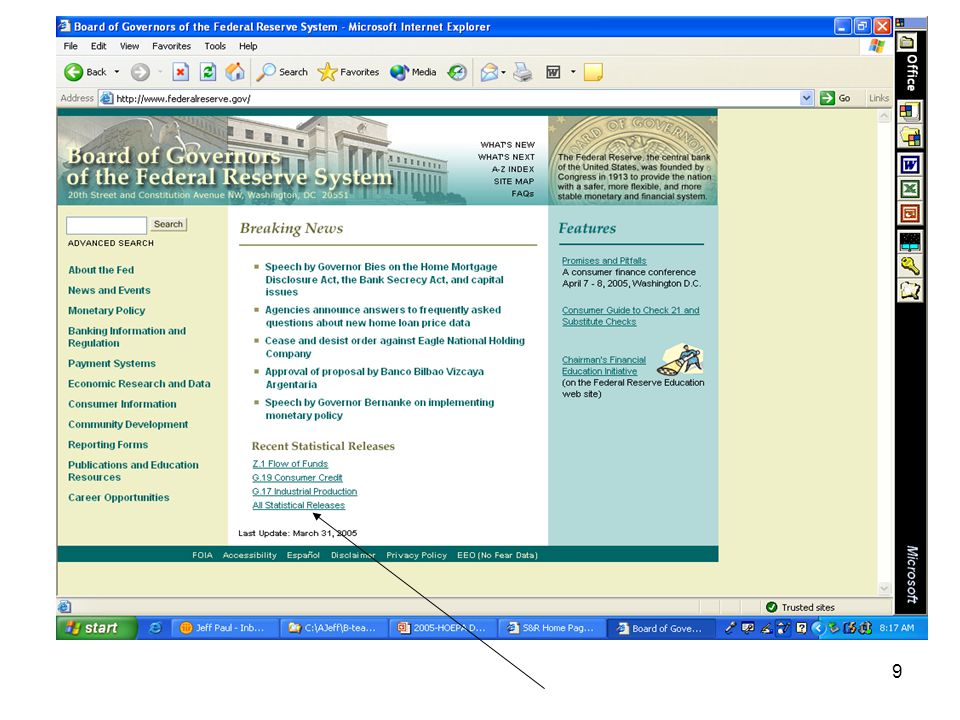
Task: Switch to Jeff Paul Inbox taskbar window
Action: tap(223, 628)
